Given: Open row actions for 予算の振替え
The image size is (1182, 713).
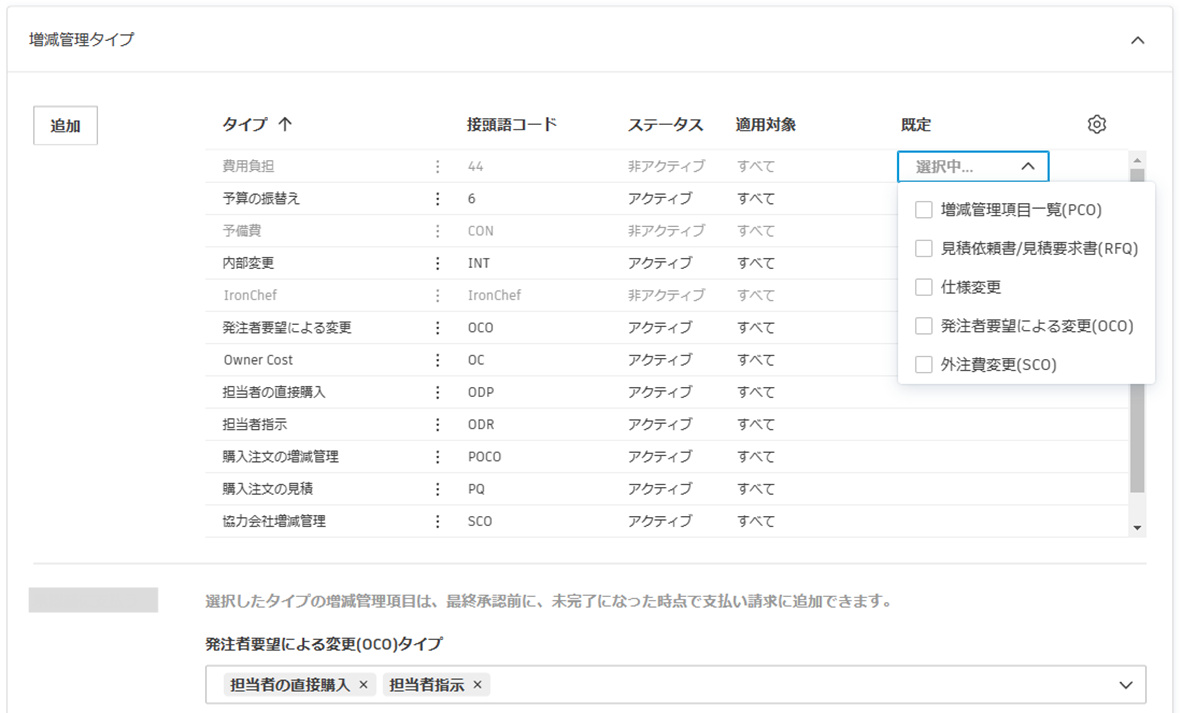Looking at the screenshot, I should click(437, 199).
